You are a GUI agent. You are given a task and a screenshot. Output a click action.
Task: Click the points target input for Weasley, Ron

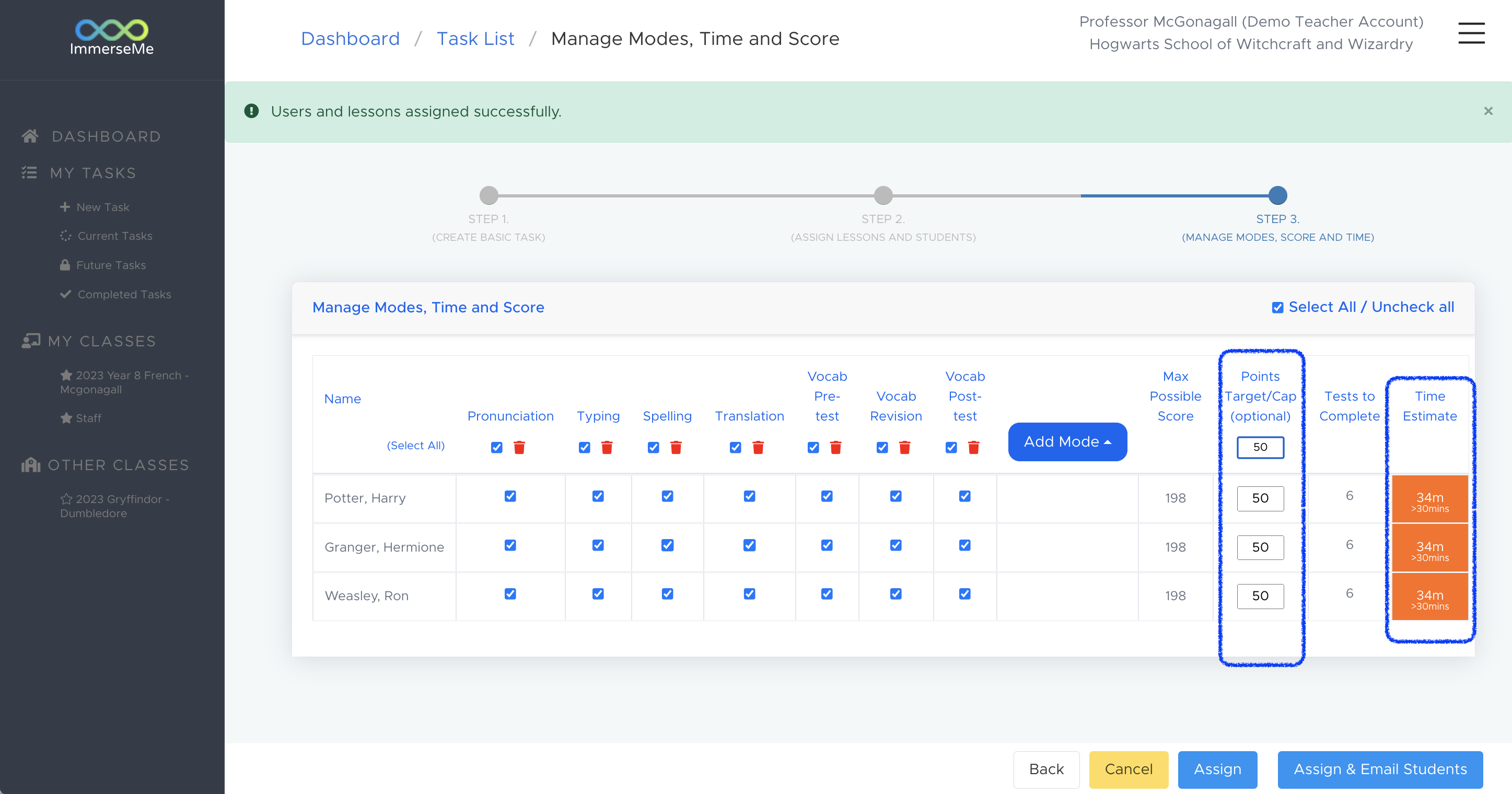pyautogui.click(x=1260, y=596)
